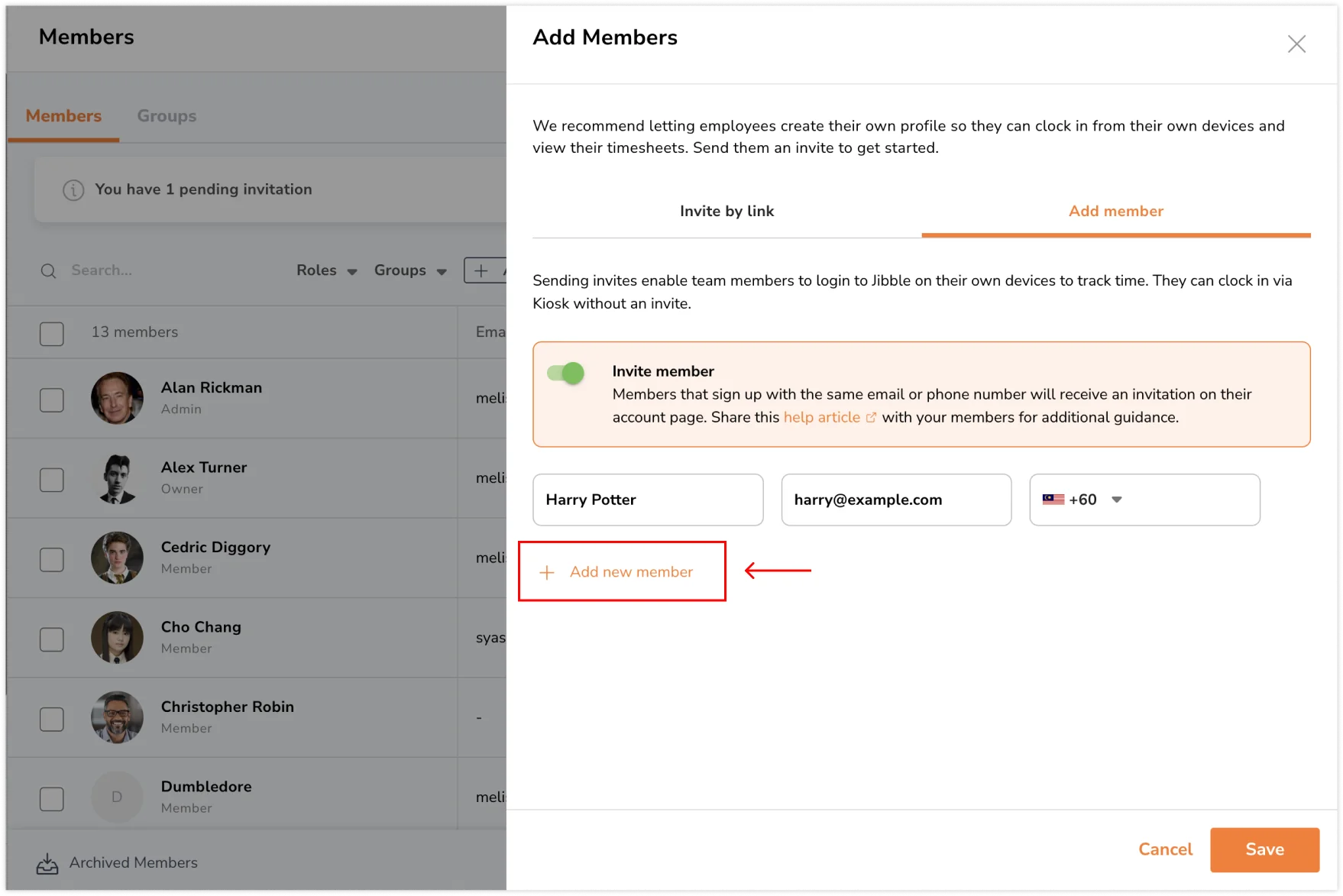Open Christopher Robin's avatar
This screenshot has width=1343, height=896.
click(117, 717)
